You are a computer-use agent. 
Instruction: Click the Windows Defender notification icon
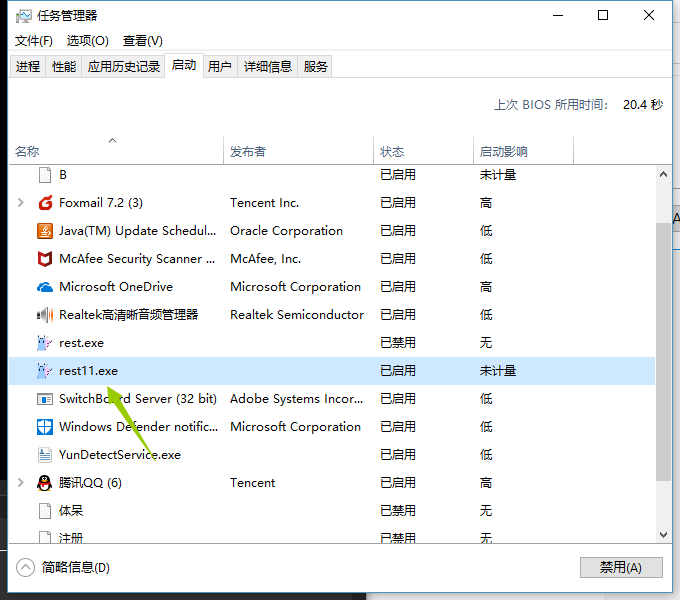(45, 427)
